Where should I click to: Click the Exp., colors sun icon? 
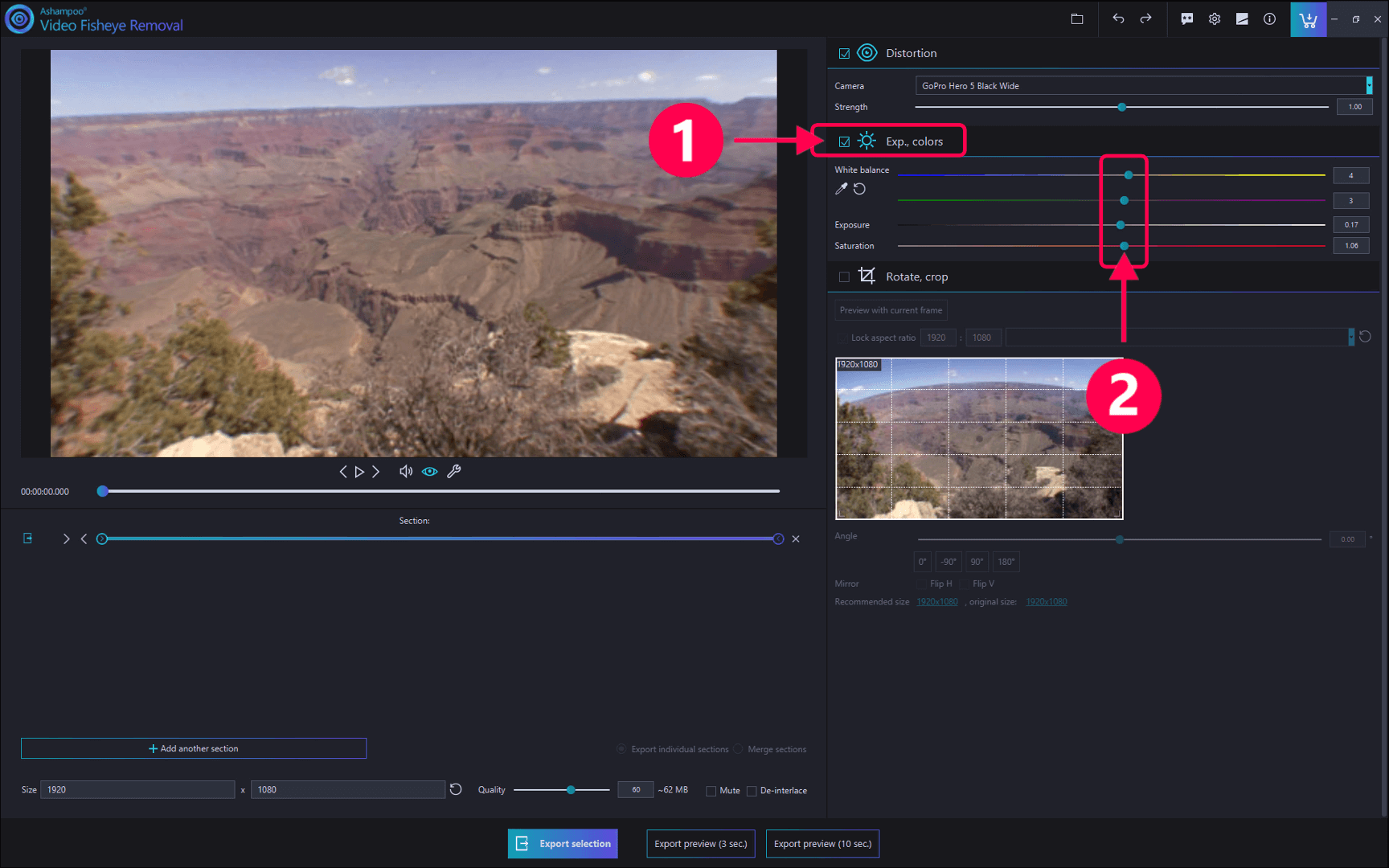(x=867, y=141)
